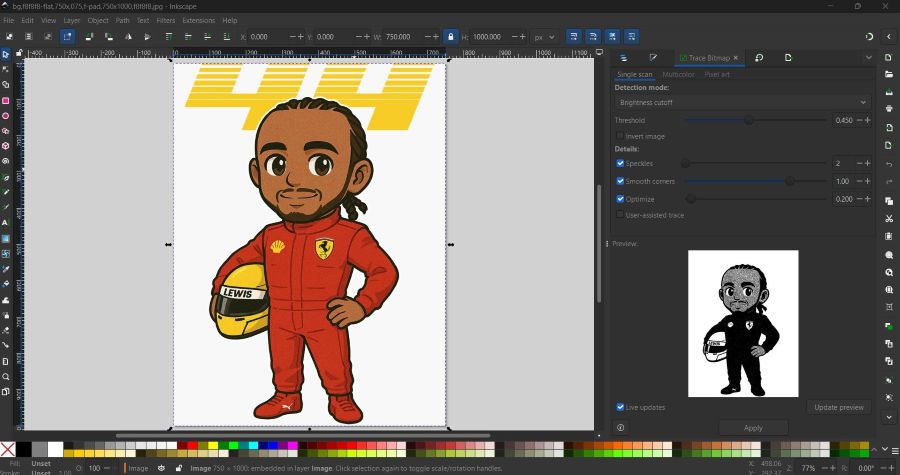Open the Detection mode Brightness cutoff dropdown
This screenshot has width=900, height=475.
click(x=743, y=102)
